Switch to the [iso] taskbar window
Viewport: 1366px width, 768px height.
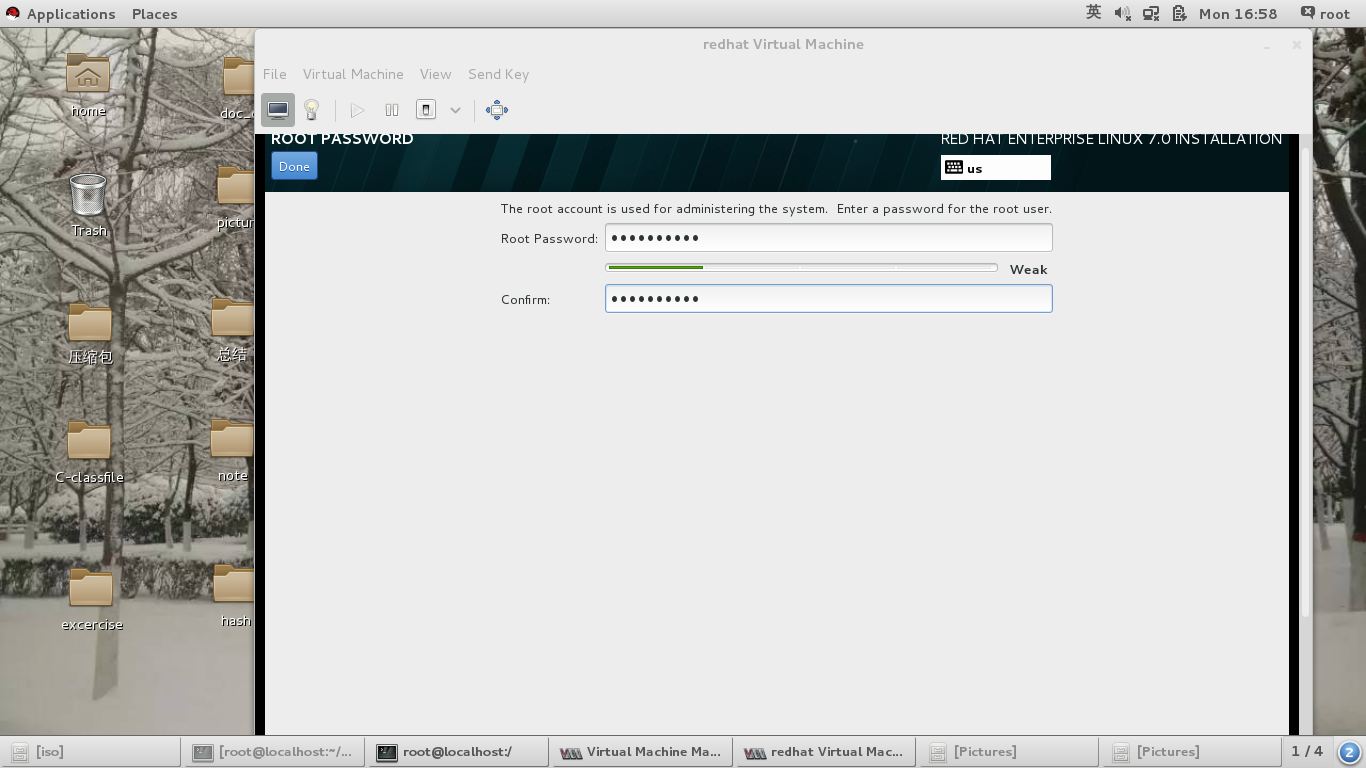(92, 752)
